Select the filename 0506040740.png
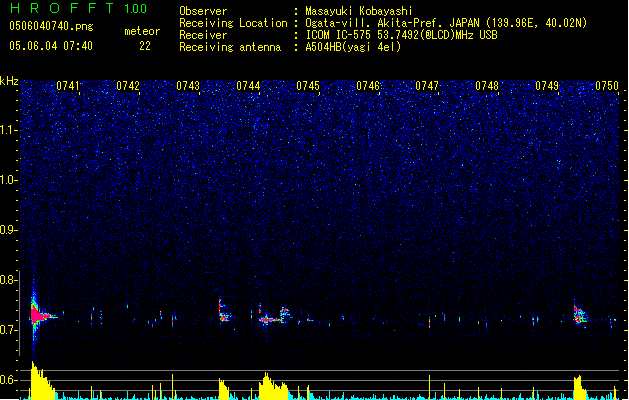This screenshot has width=629, height=400. tap(51, 26)
